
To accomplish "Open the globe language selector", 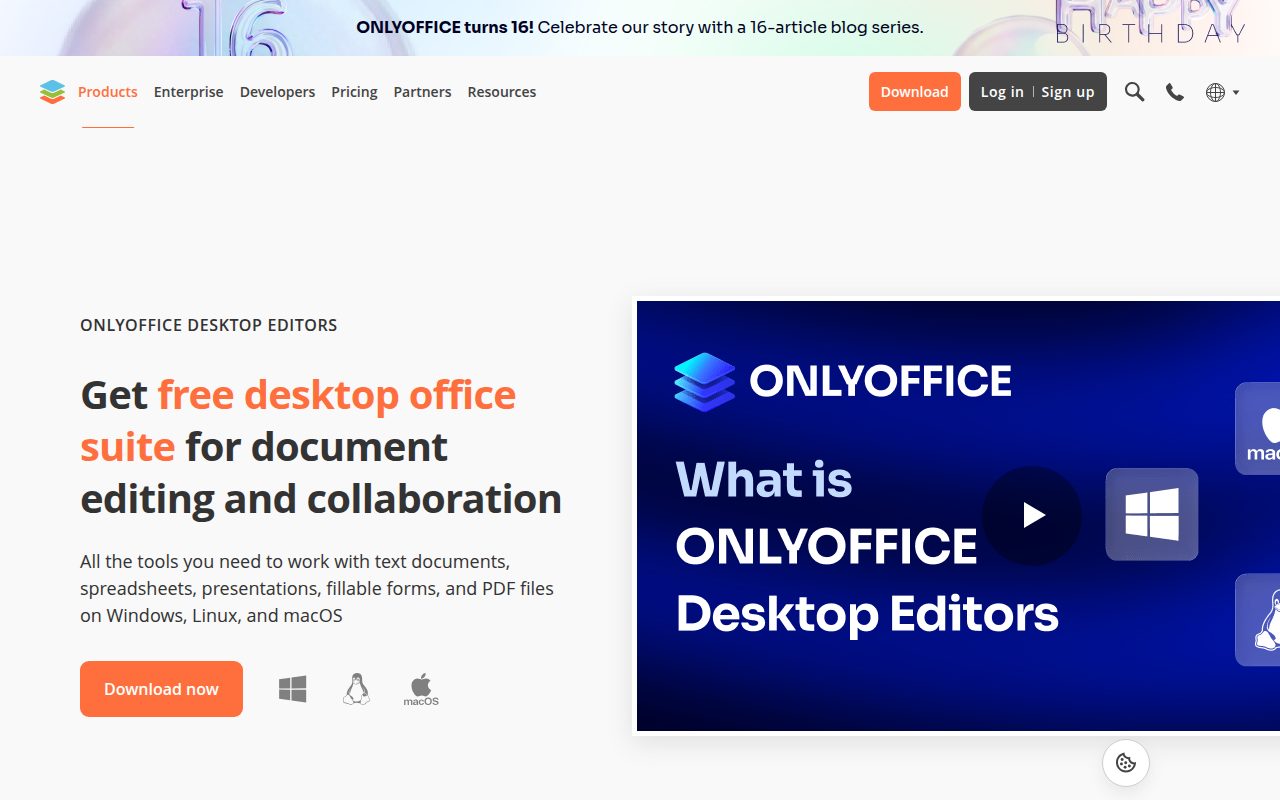I will coord(1222,92).
